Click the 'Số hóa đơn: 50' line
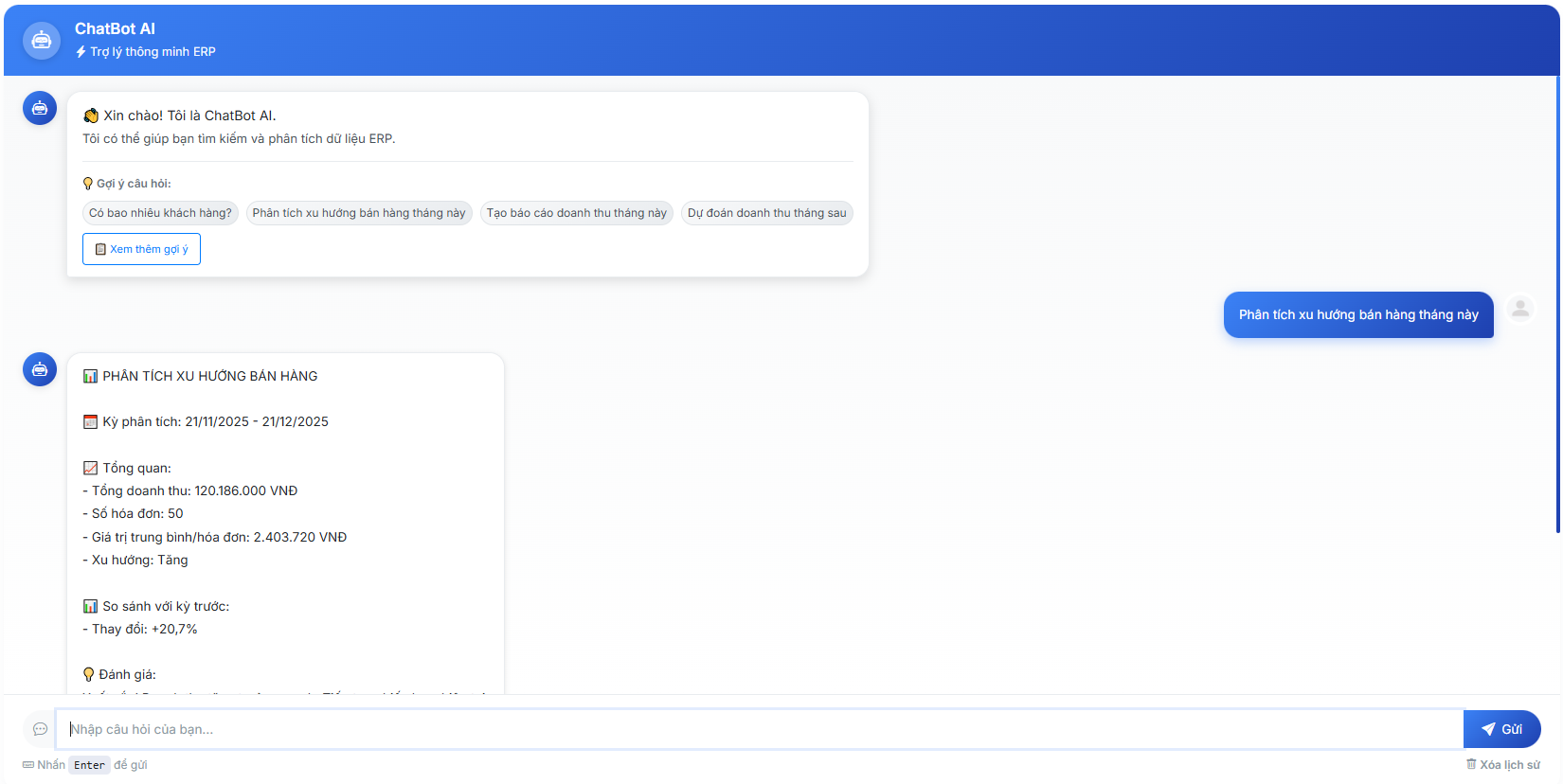 coord(134,513)
